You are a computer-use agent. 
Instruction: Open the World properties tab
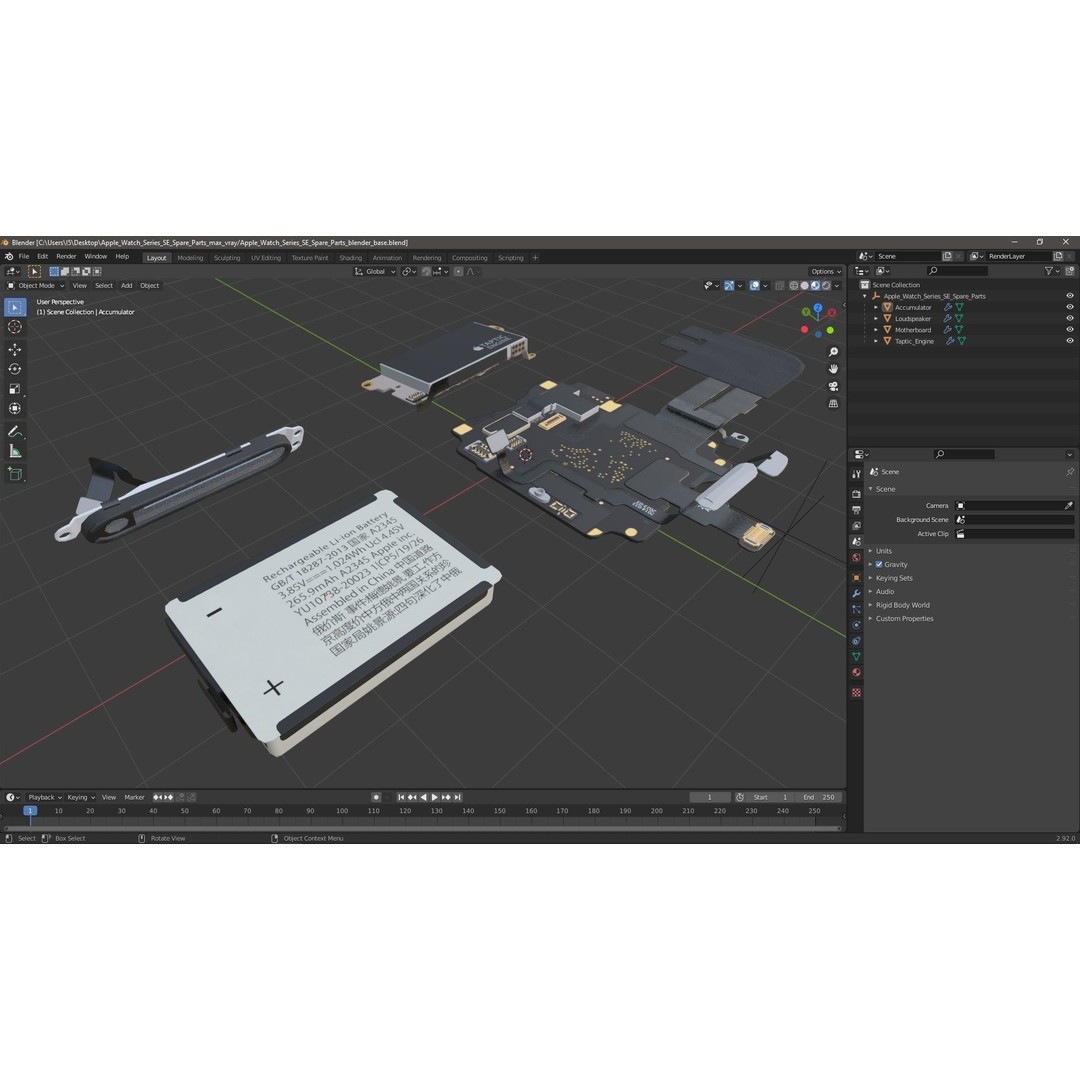tap(856, 558)
